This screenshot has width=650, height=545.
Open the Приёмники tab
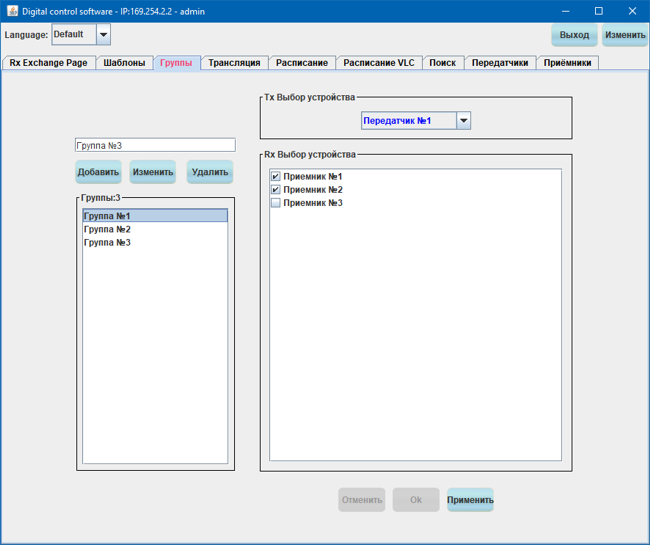click(x=567, y=63)
